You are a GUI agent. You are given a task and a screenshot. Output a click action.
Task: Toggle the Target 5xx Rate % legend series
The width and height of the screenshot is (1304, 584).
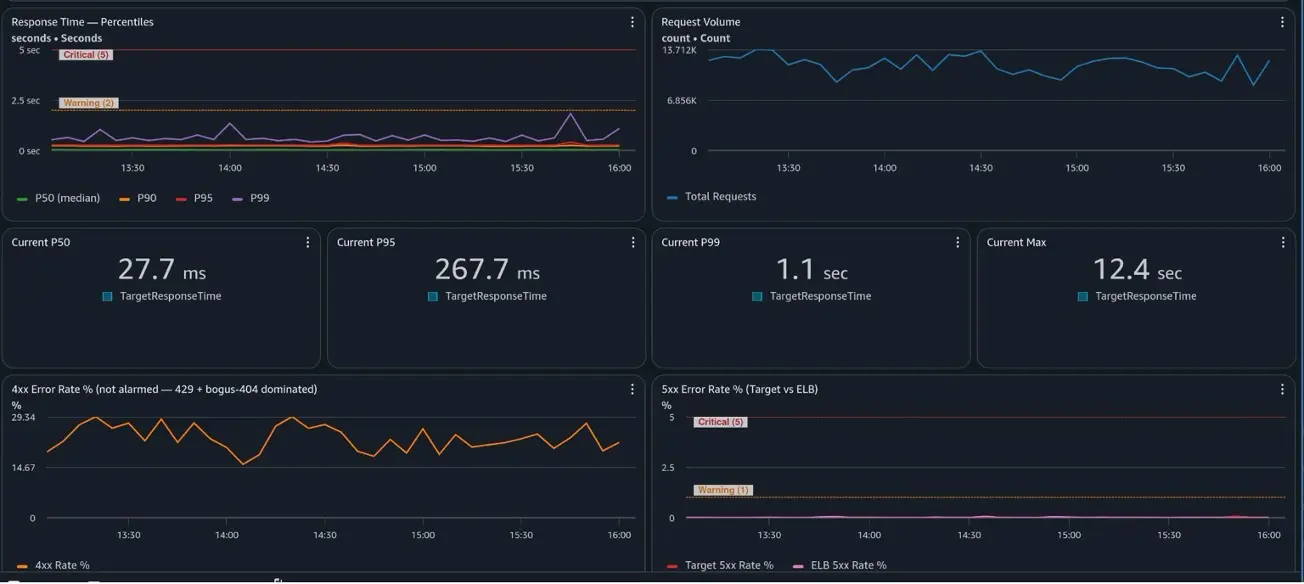[x=720, y=566]
